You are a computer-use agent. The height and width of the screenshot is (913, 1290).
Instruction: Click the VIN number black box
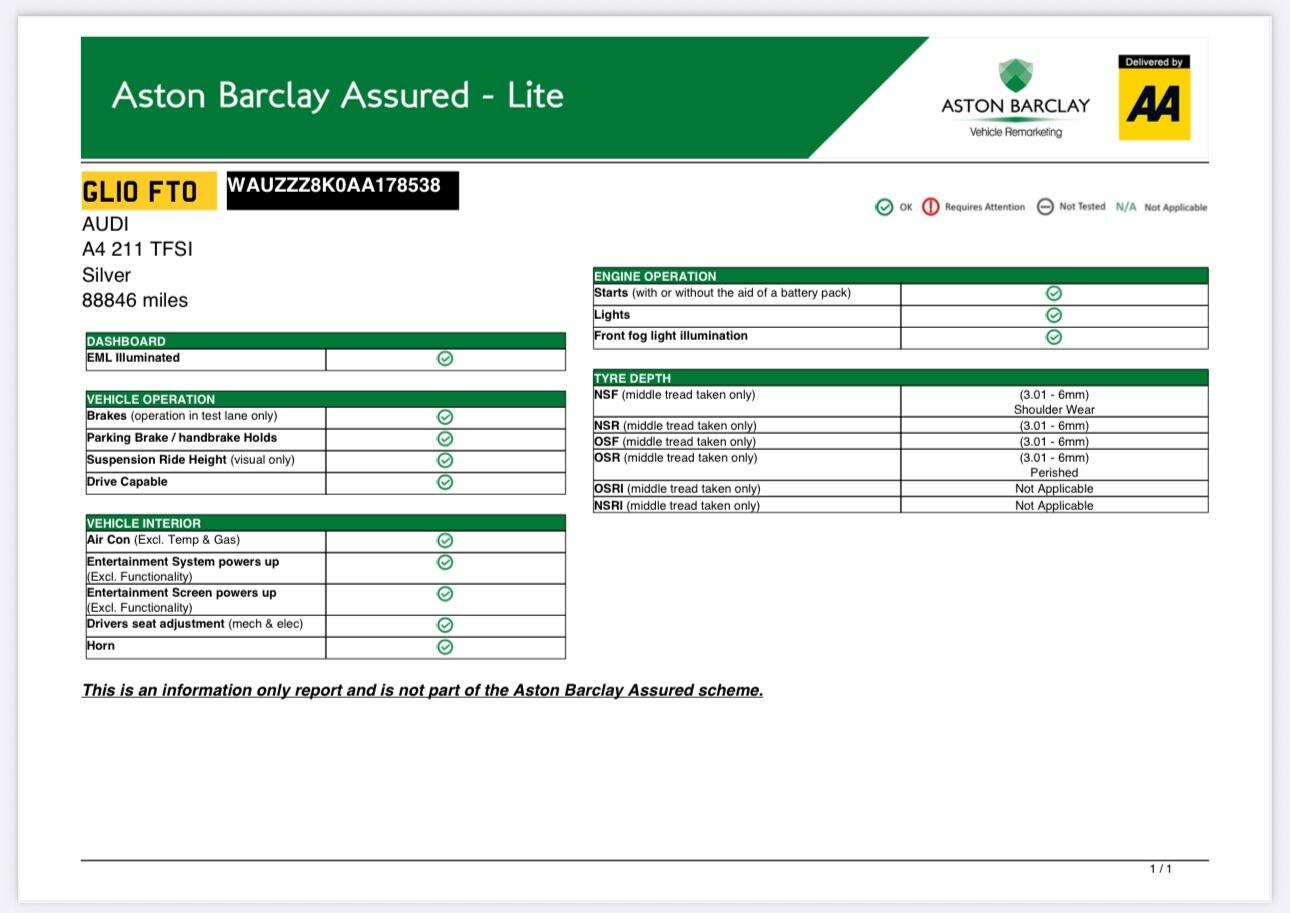(x=342, y=190)
